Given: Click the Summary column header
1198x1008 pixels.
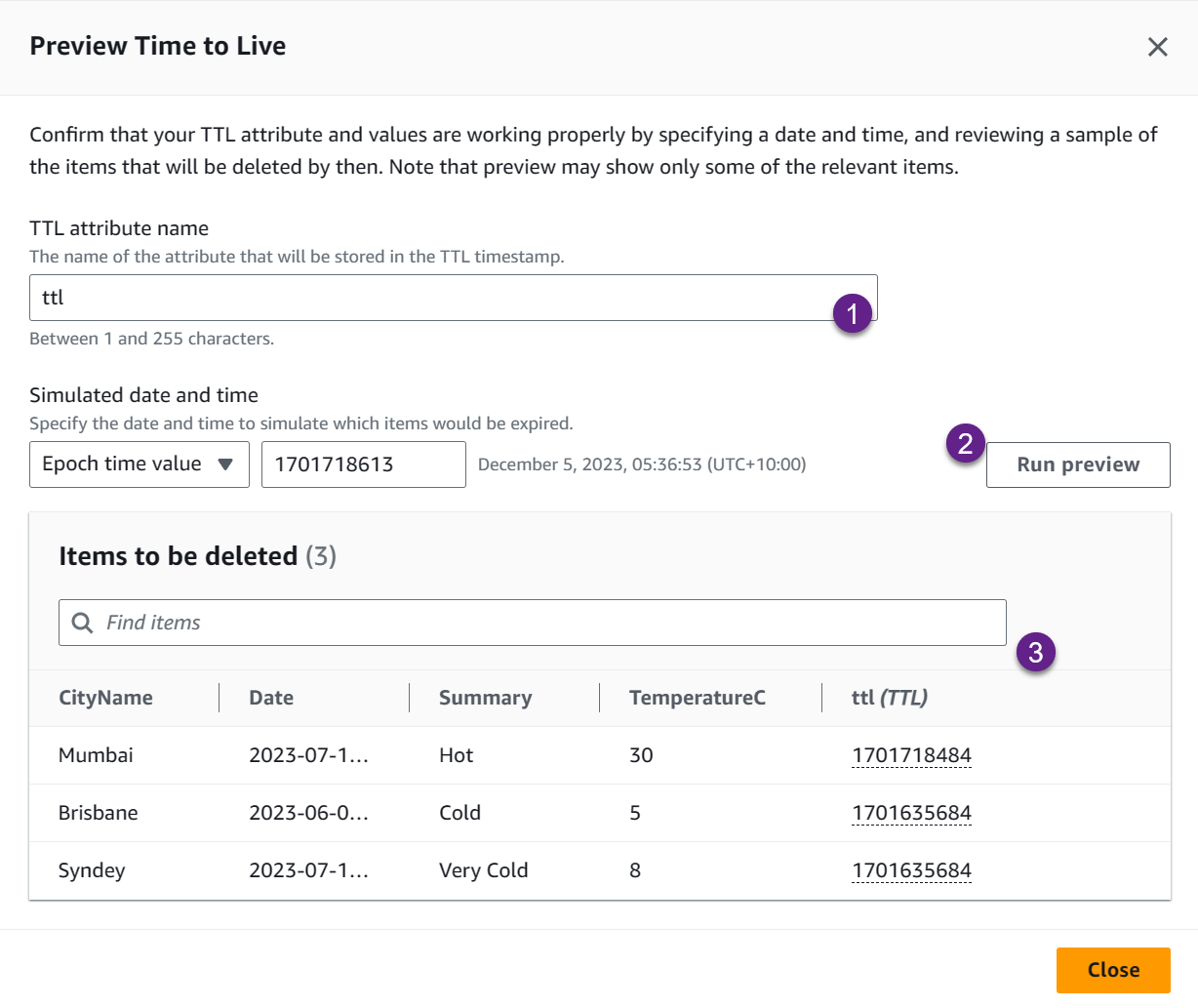Looking at the screenshot, I should pos(485,698).
